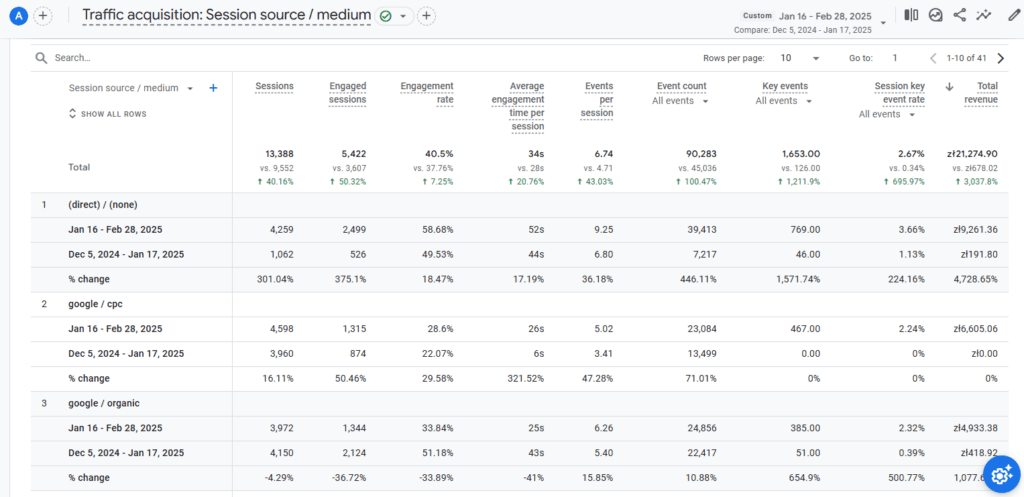Click google organic revenue zł4,933.38
Screen dimensions: 1024x497
[x=976, y=428]
